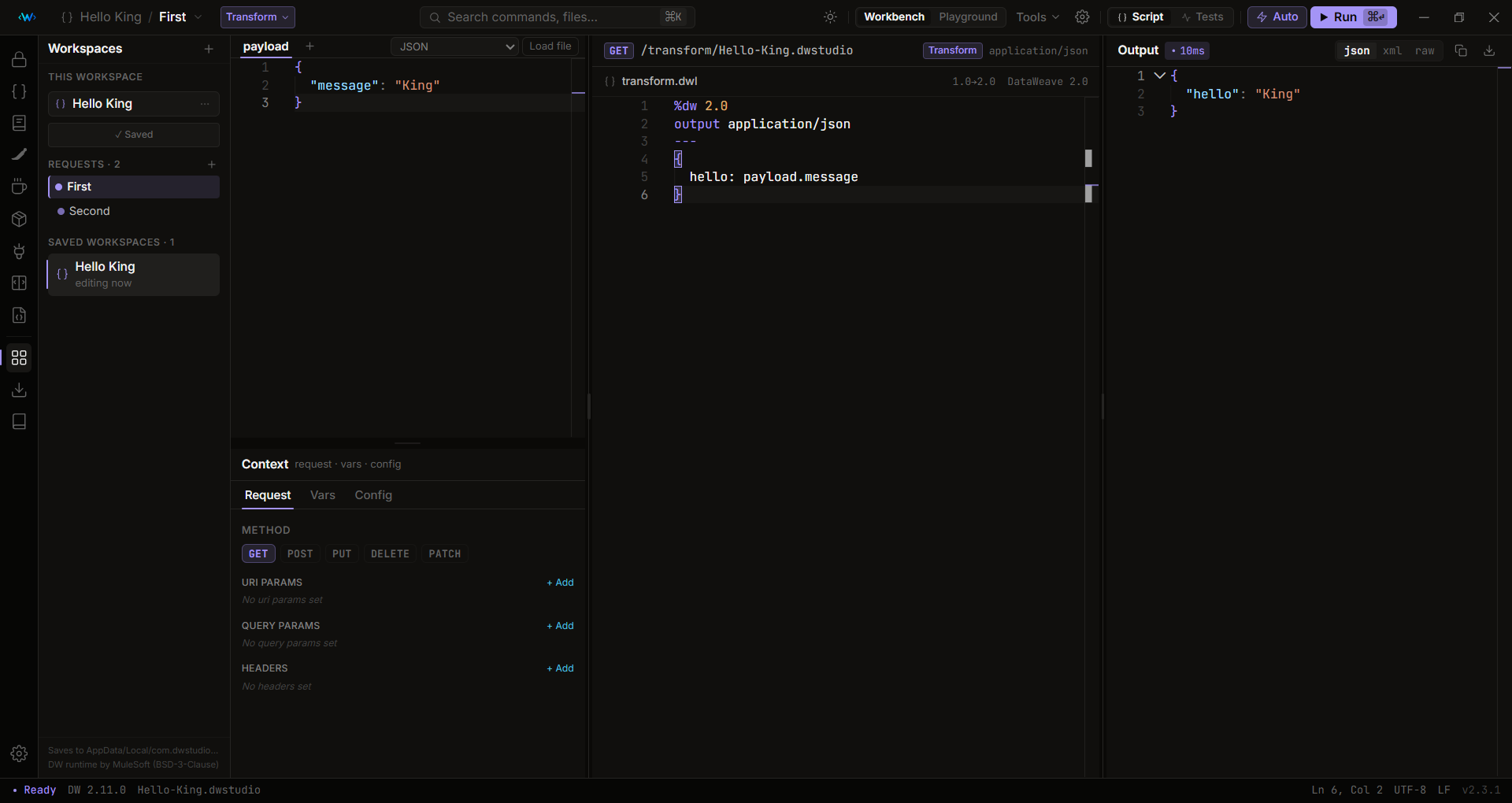
Task: Open the Config context tab
Action: pyautogui.click(x=373, y=495)
